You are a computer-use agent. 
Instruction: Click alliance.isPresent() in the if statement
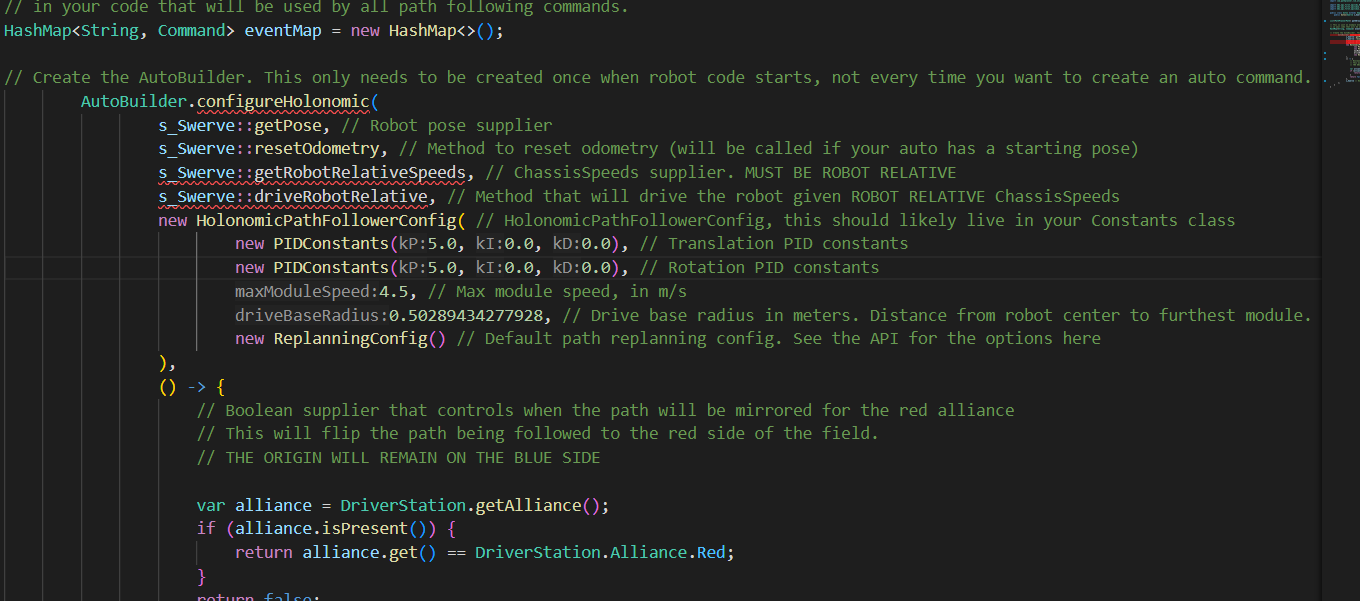click(x=336, y=529)
